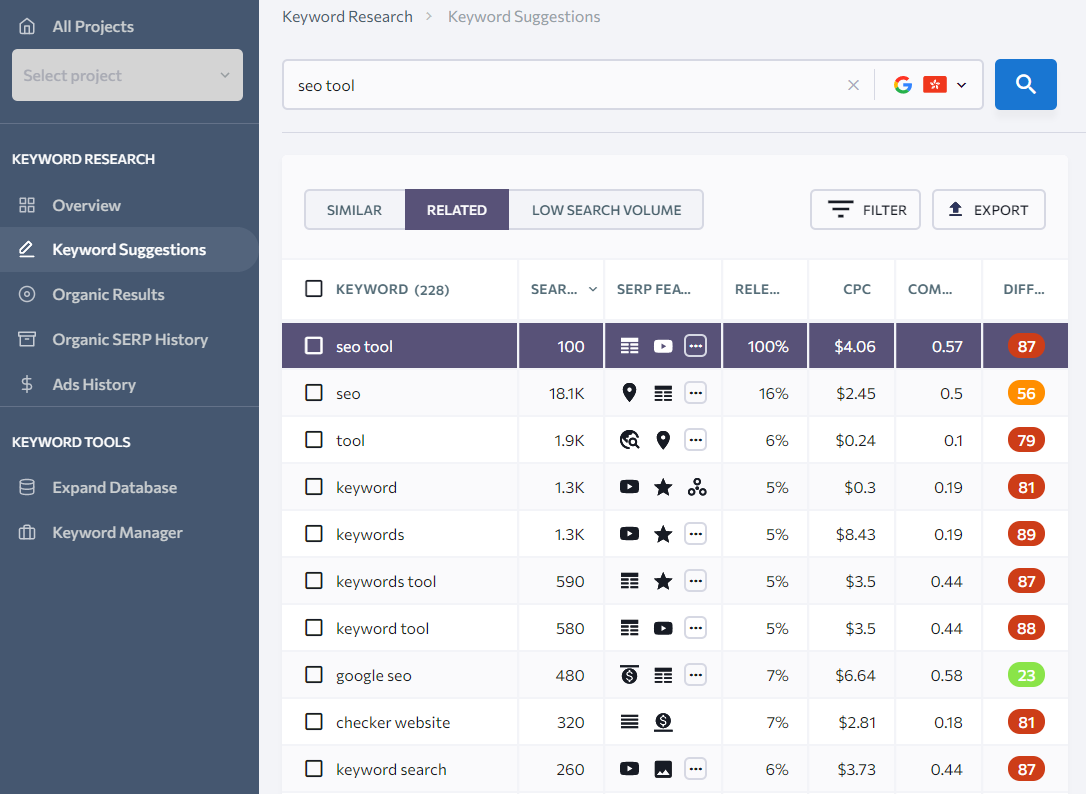Sort by search volume column arrow

click(593, 289)
